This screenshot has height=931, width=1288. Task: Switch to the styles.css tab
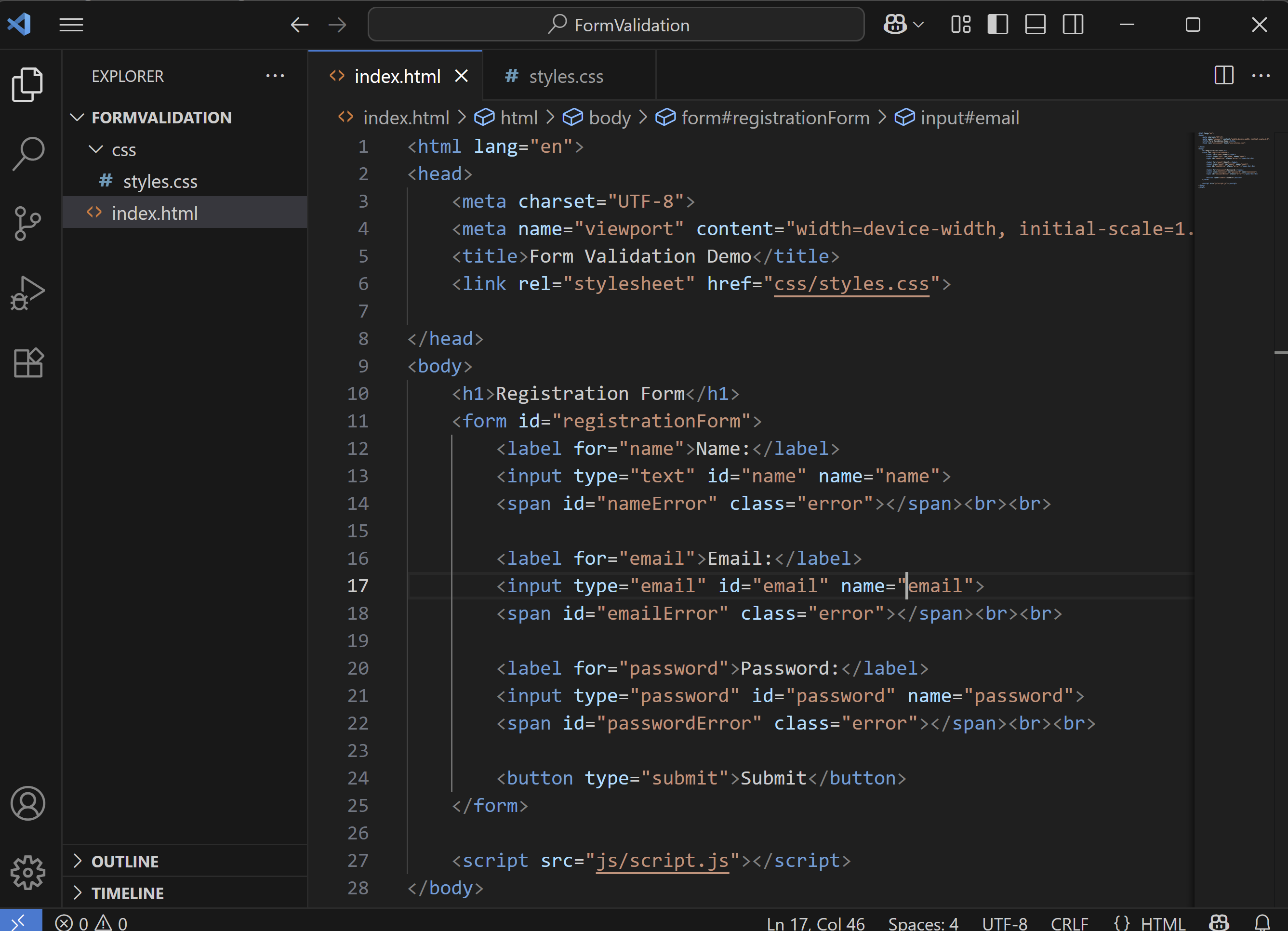[565, 76]
